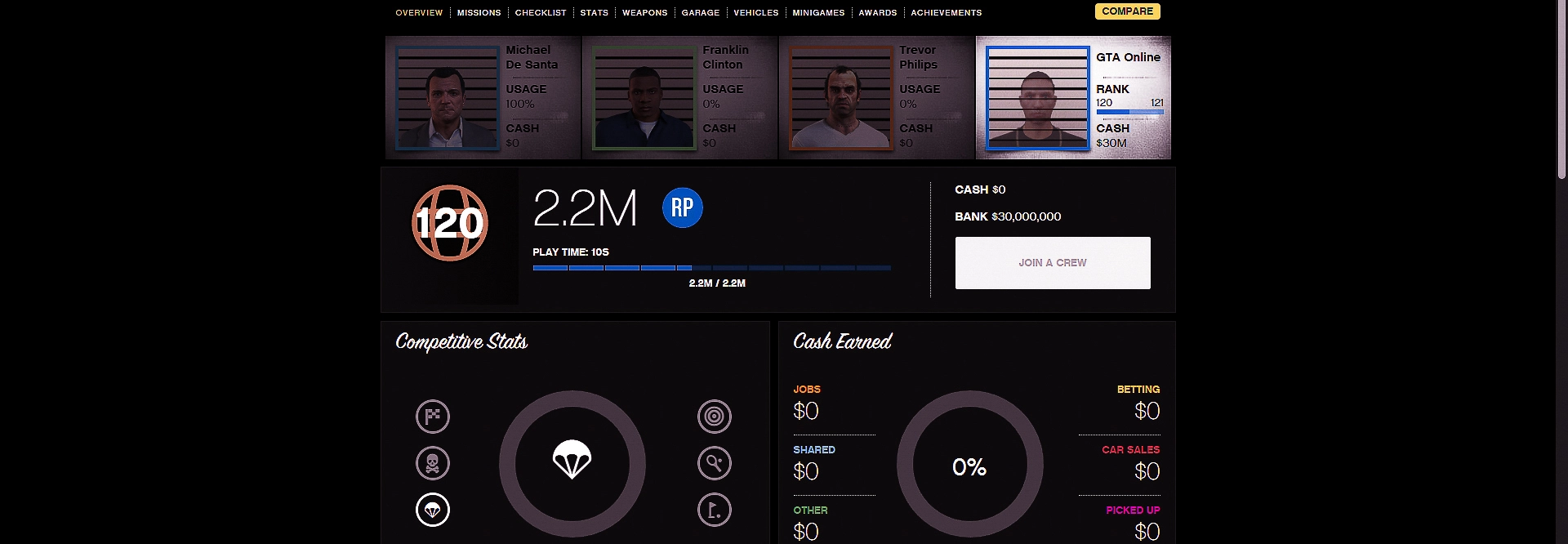Select the tennis racket stat icon
1568x544 pixels.
[x=715, y=463]
